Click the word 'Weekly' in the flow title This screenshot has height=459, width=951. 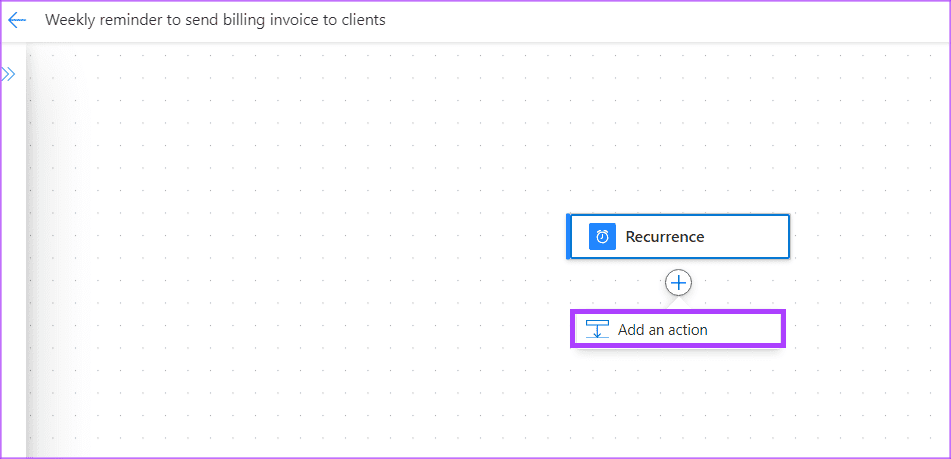(68, 20)
